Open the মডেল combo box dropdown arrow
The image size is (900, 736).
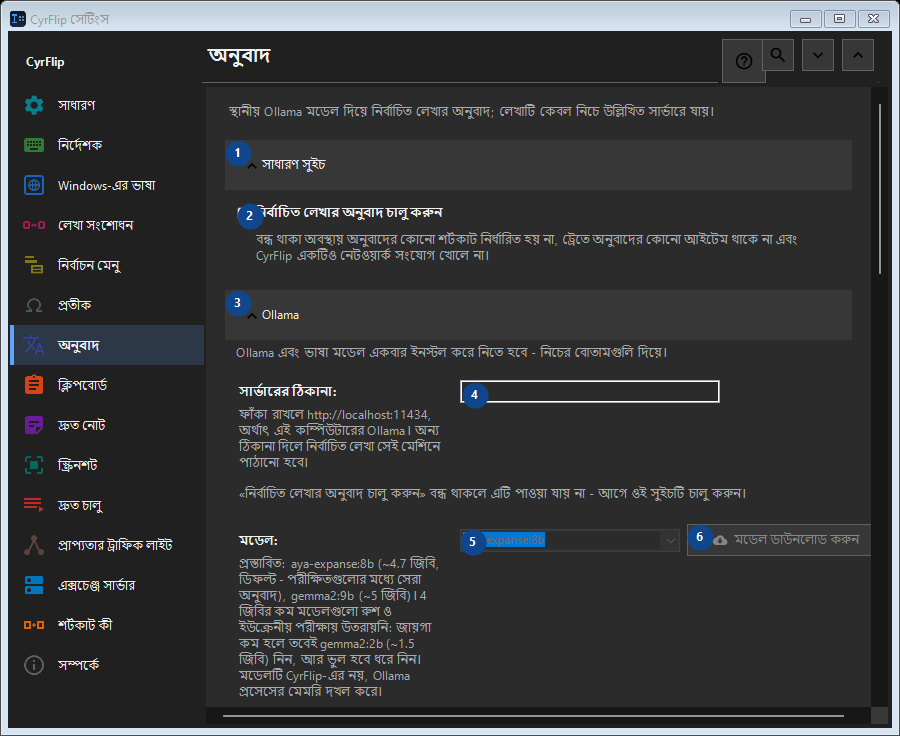pos(670,541)
